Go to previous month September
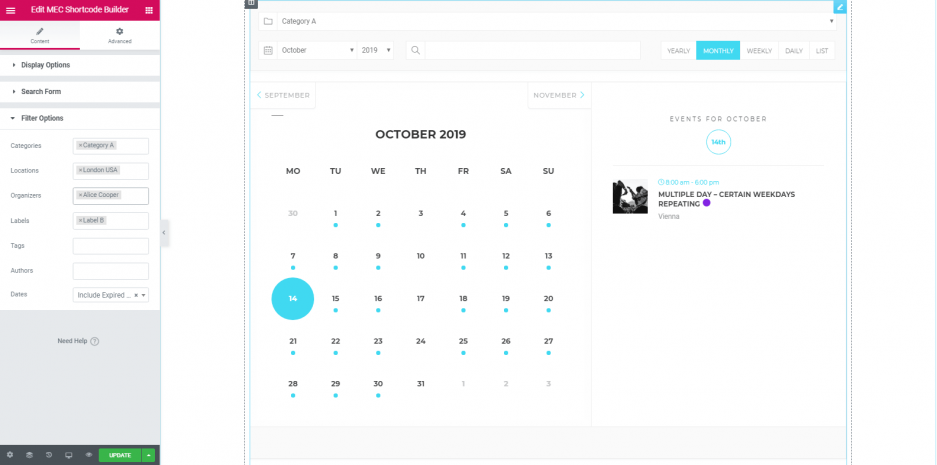The image size is (937, 465). point(283,95)
